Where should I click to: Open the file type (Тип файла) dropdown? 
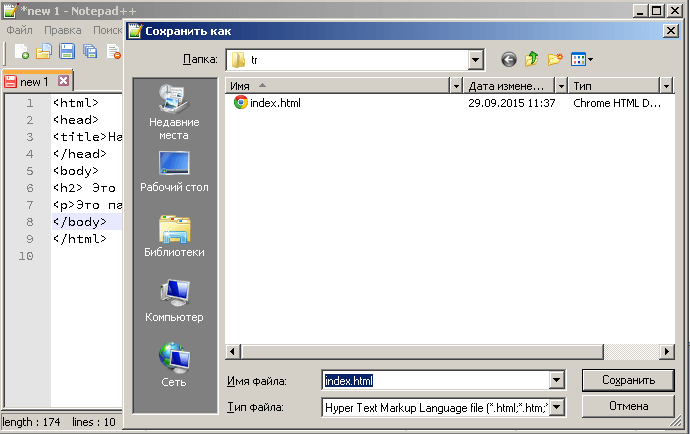click(x=557, y=407)
